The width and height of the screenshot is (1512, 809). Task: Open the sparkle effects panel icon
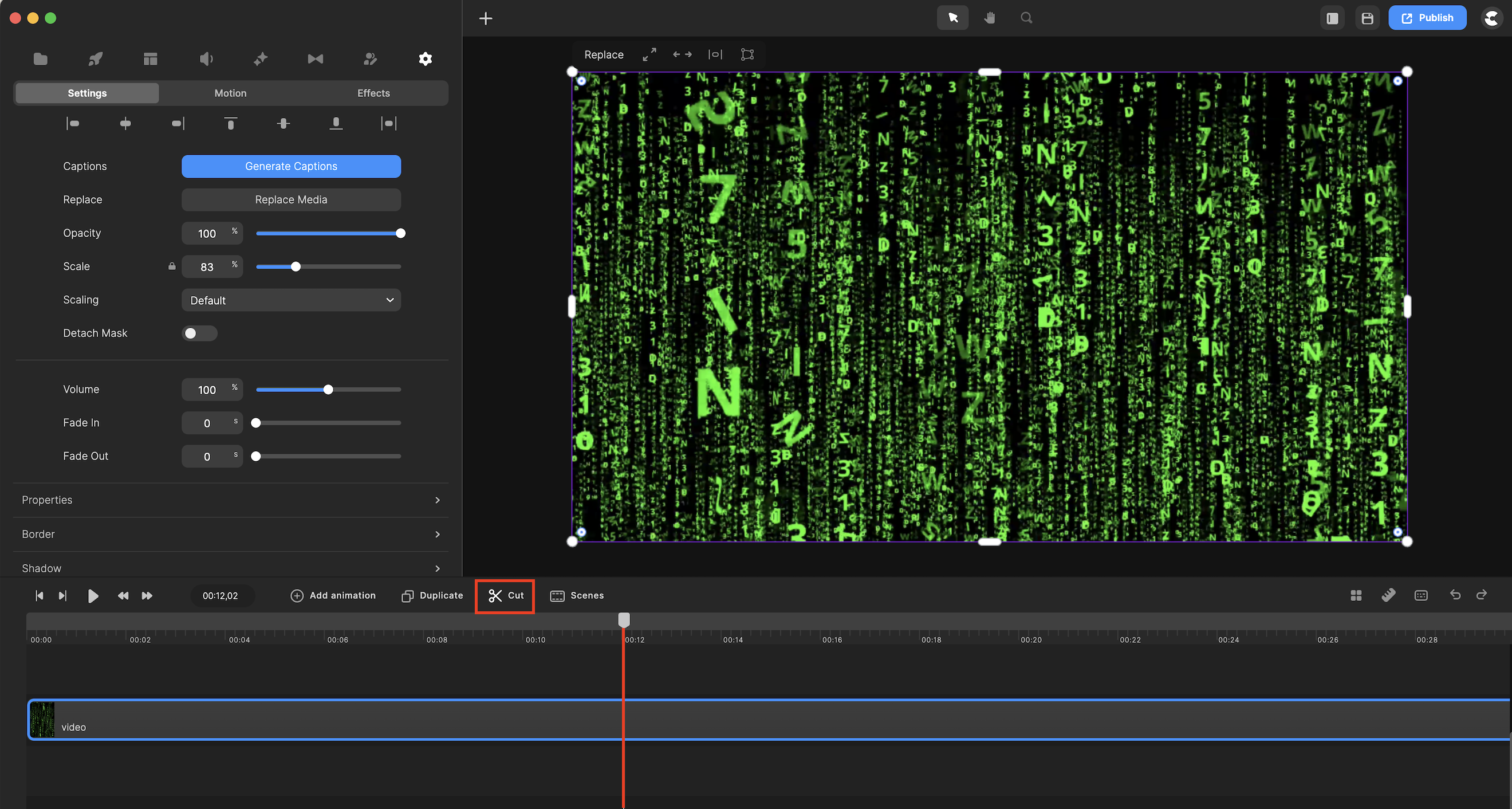coord(261,58)
